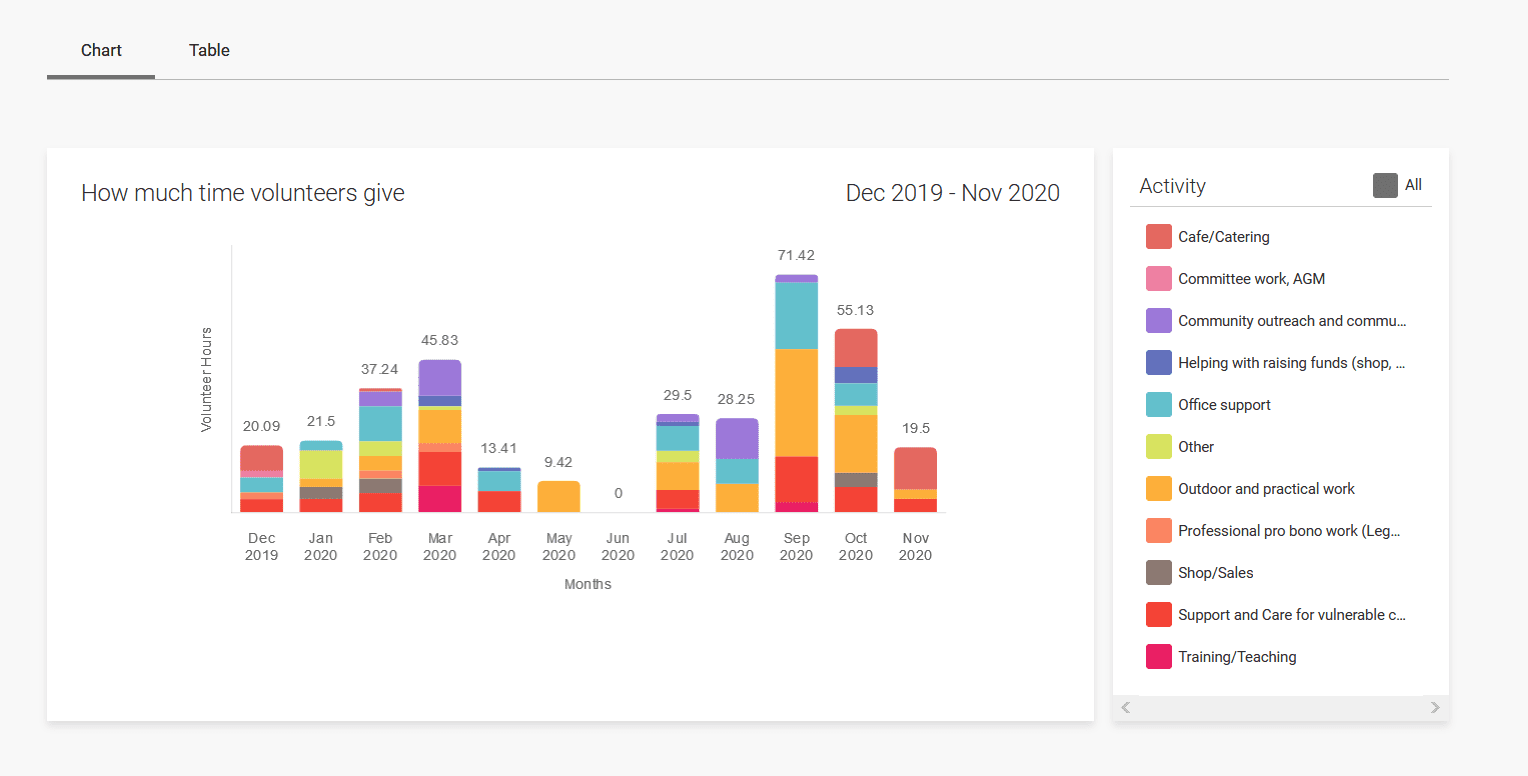Click the May 2020 bar
Viewport: 1528px width, 776px height.
[558, 497]
